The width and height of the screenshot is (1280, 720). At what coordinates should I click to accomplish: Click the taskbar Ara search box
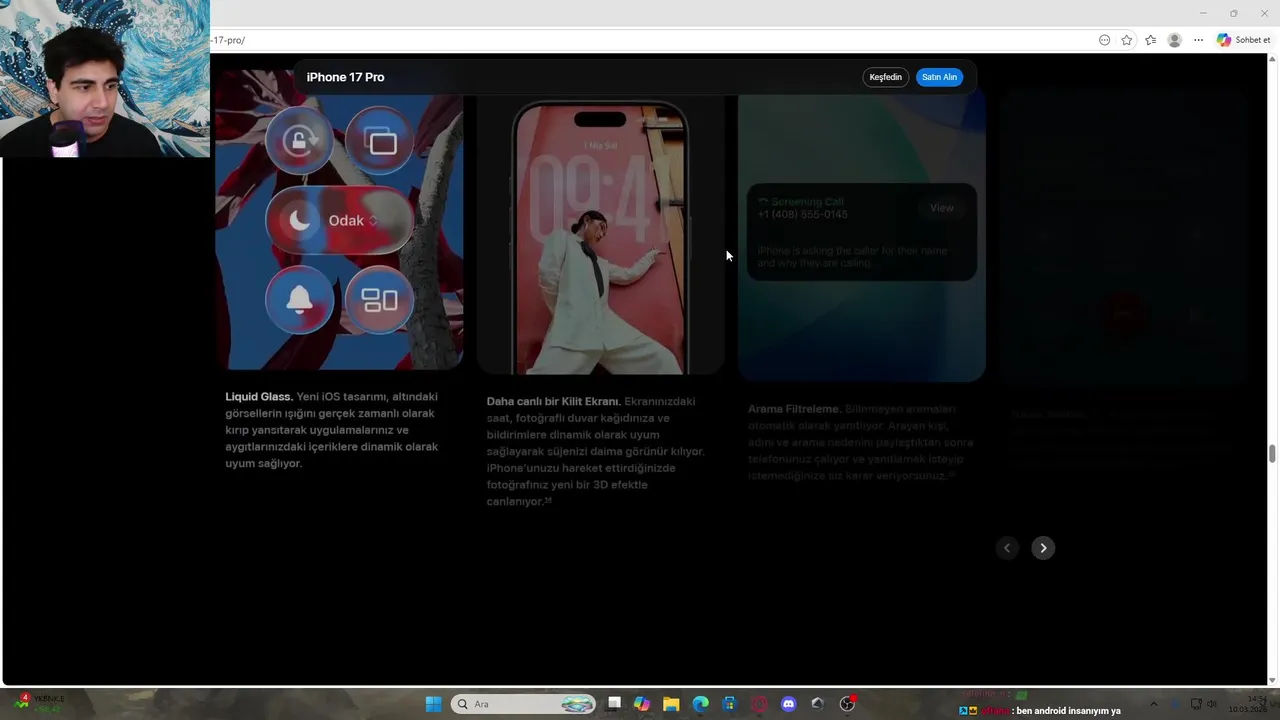(x=523, y=704)
